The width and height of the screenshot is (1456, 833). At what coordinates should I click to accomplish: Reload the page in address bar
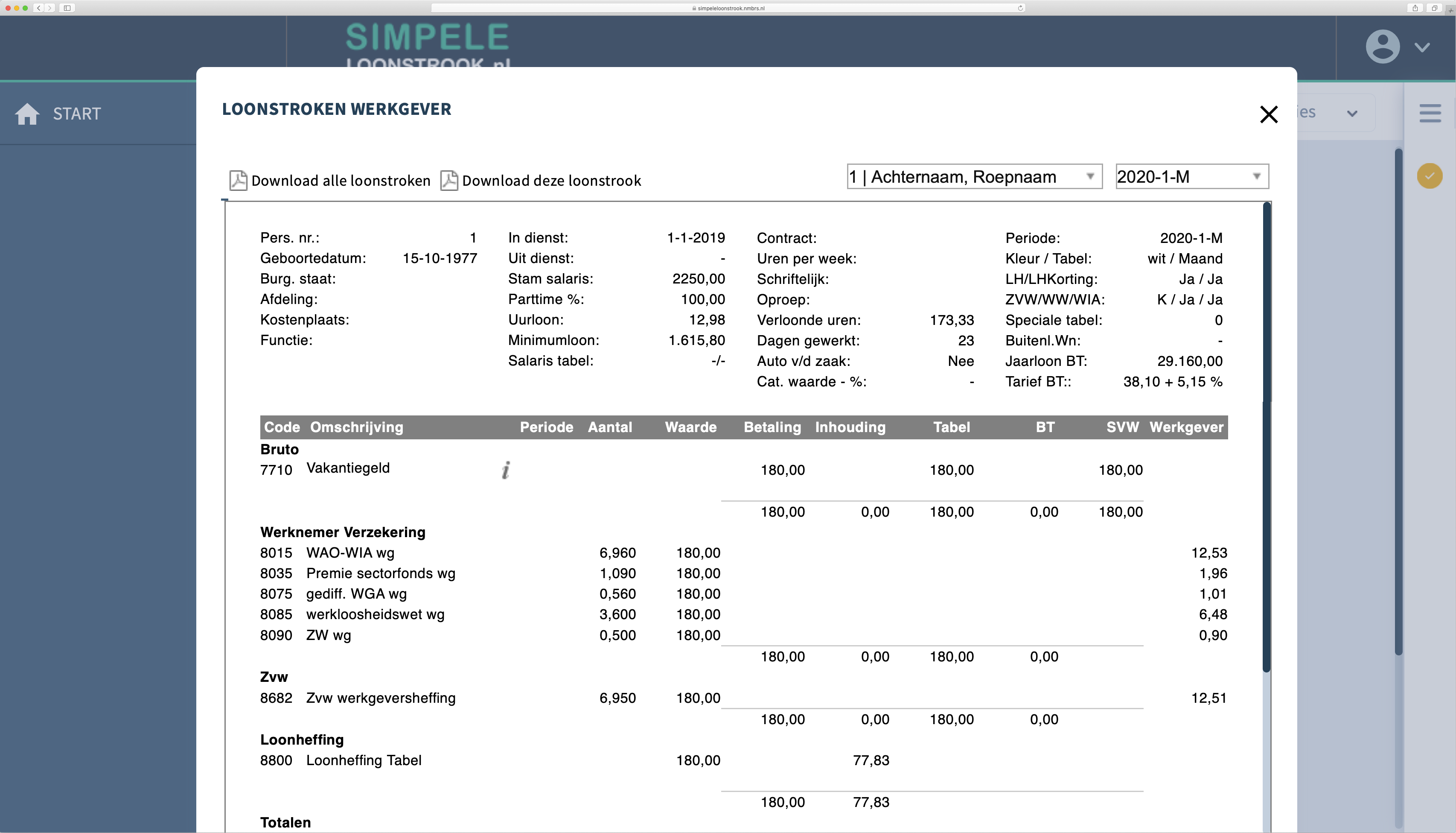(1020, 8)
